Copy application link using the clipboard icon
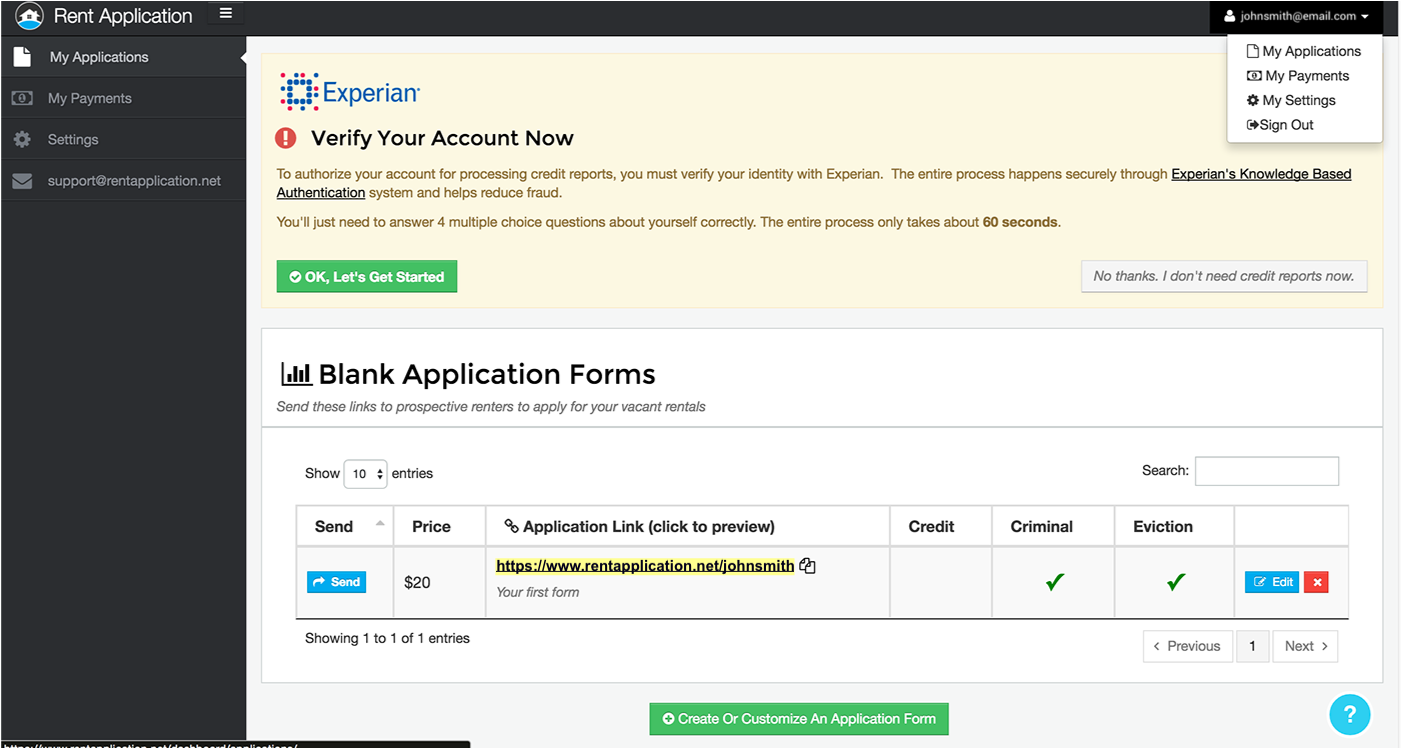 [807, 566]
